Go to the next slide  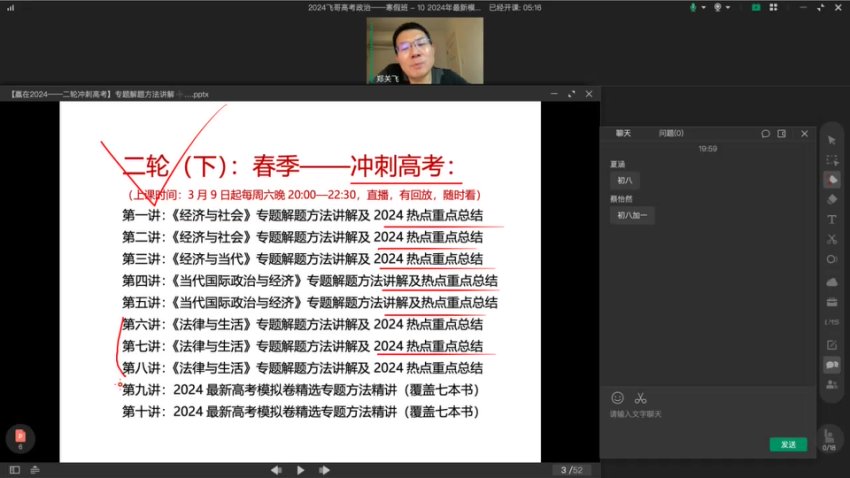click(324, 470)
